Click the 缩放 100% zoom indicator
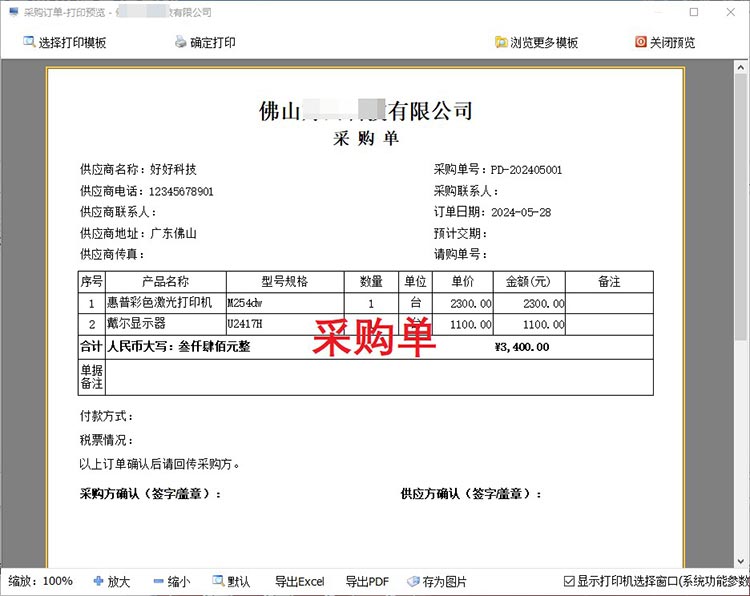Viewport: 750px width, 596px height. (x=41, y=581)
